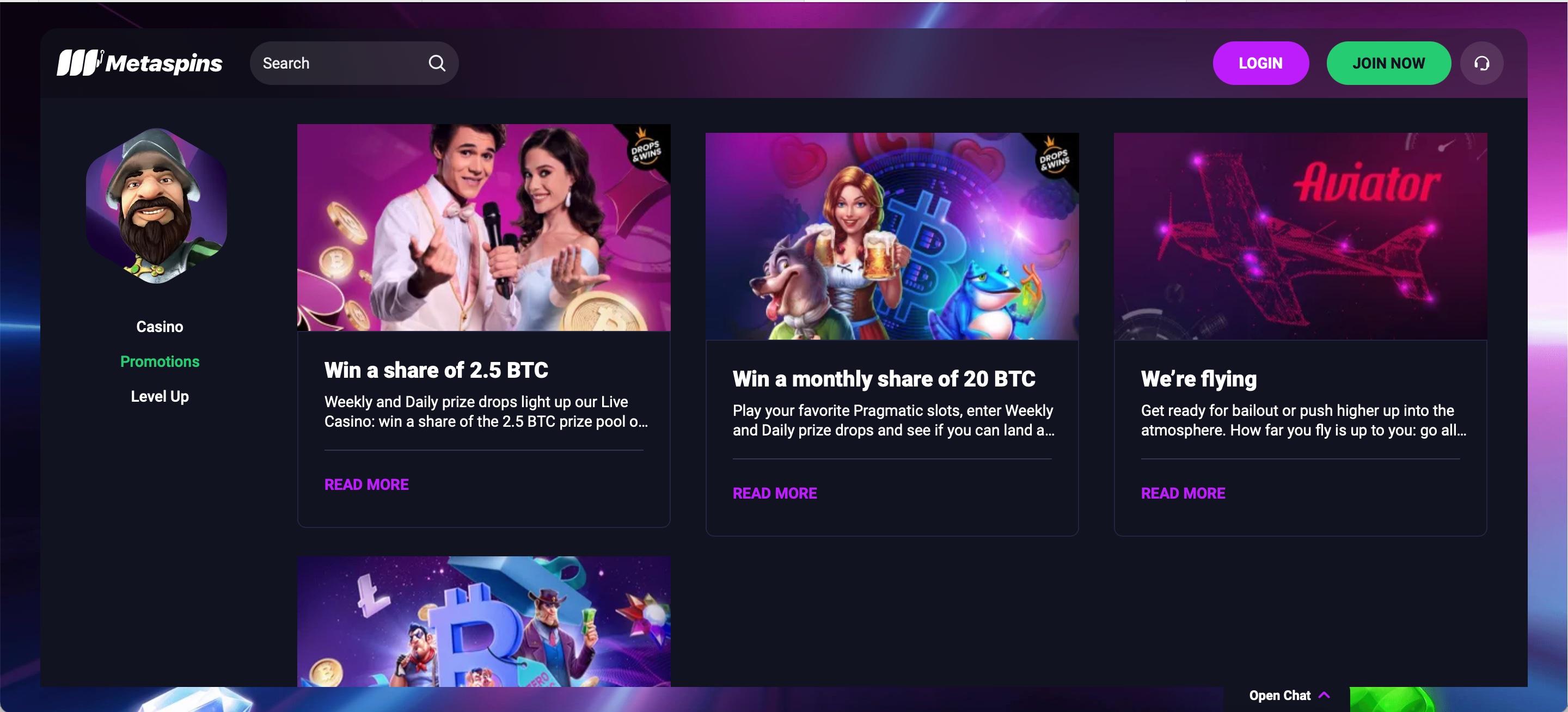Click the JOIN NOW button
Image resolution: width=1568 pixels, height=712 pixels.
coord(1388,63)
